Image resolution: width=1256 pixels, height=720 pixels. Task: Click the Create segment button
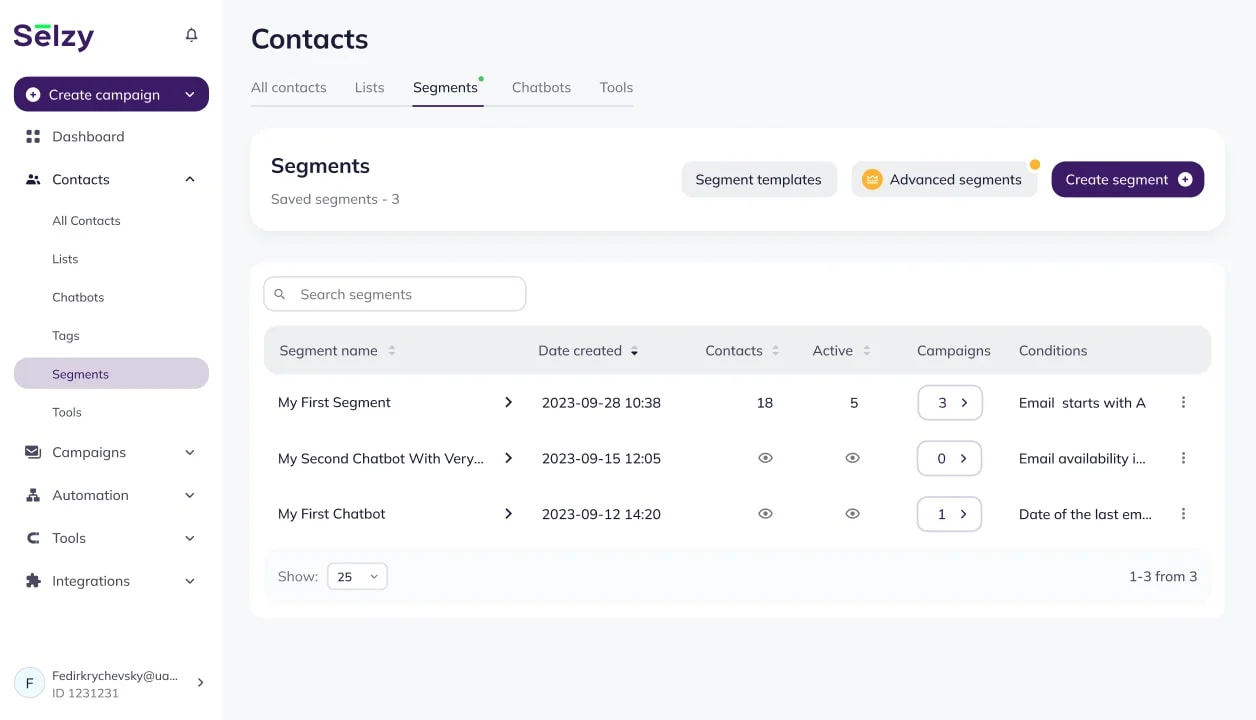[x=1127, y=180]
